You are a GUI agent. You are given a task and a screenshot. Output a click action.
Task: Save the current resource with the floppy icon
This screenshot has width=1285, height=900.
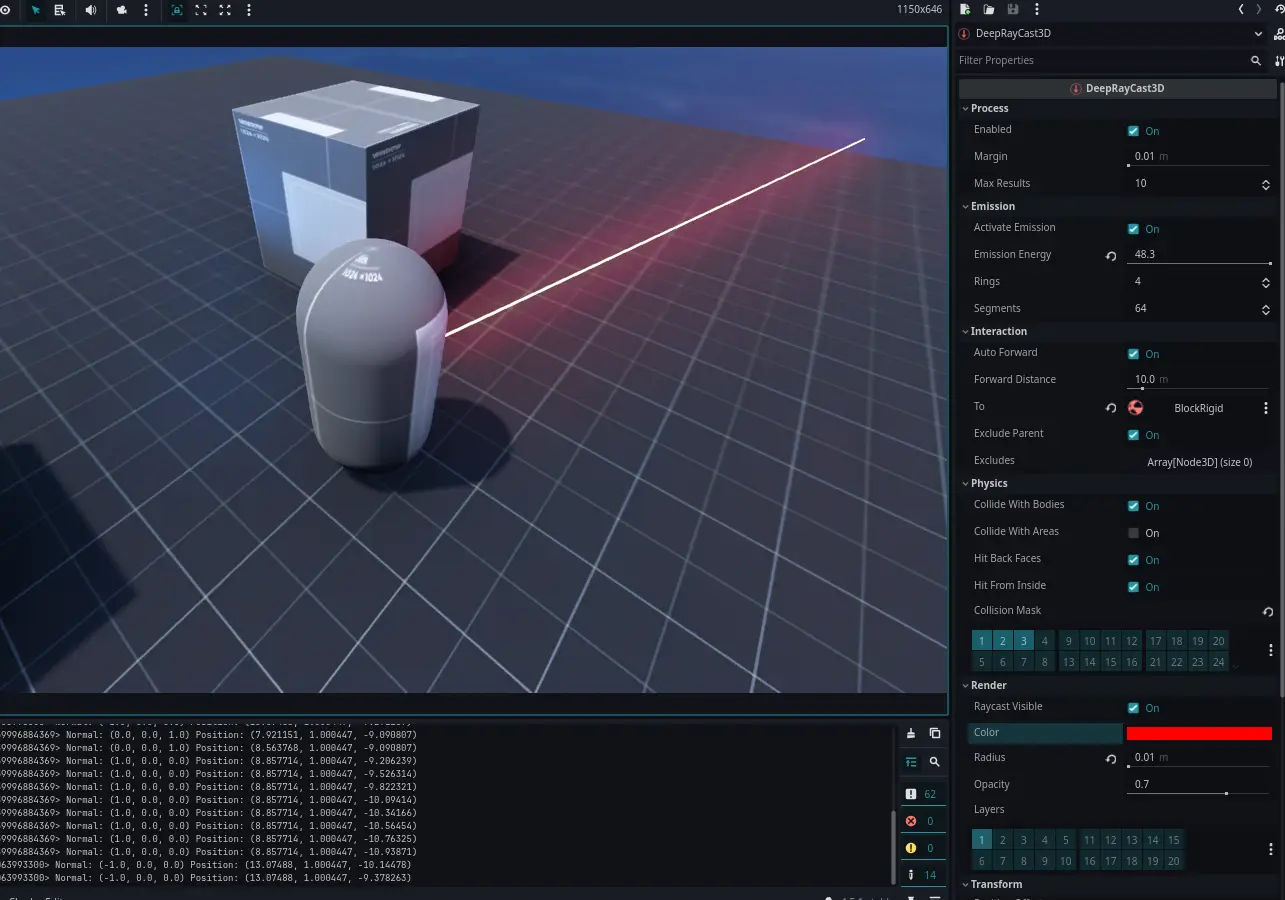(x=1011, y=9)
